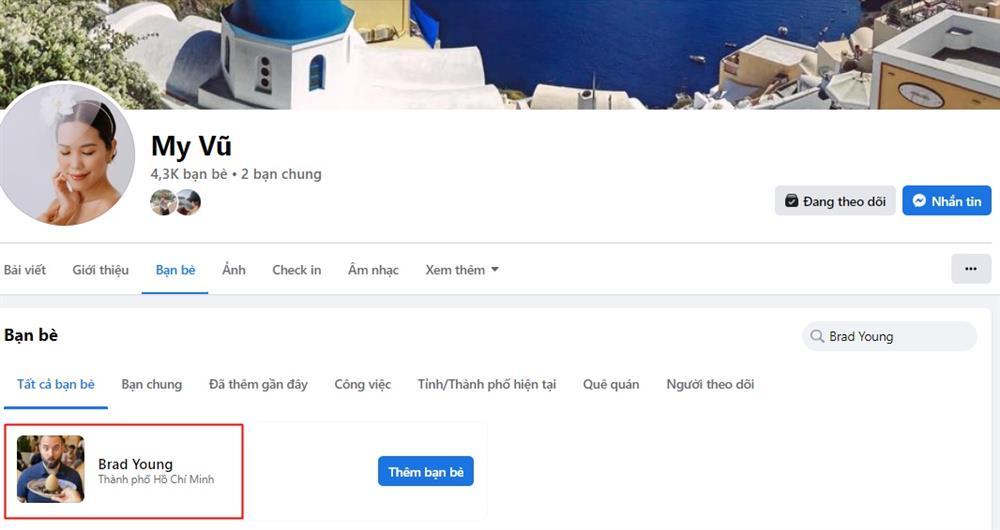The image size is (1000, 530).
Task: Expand the Xem thêm dropdown
Action: point(462,270)
